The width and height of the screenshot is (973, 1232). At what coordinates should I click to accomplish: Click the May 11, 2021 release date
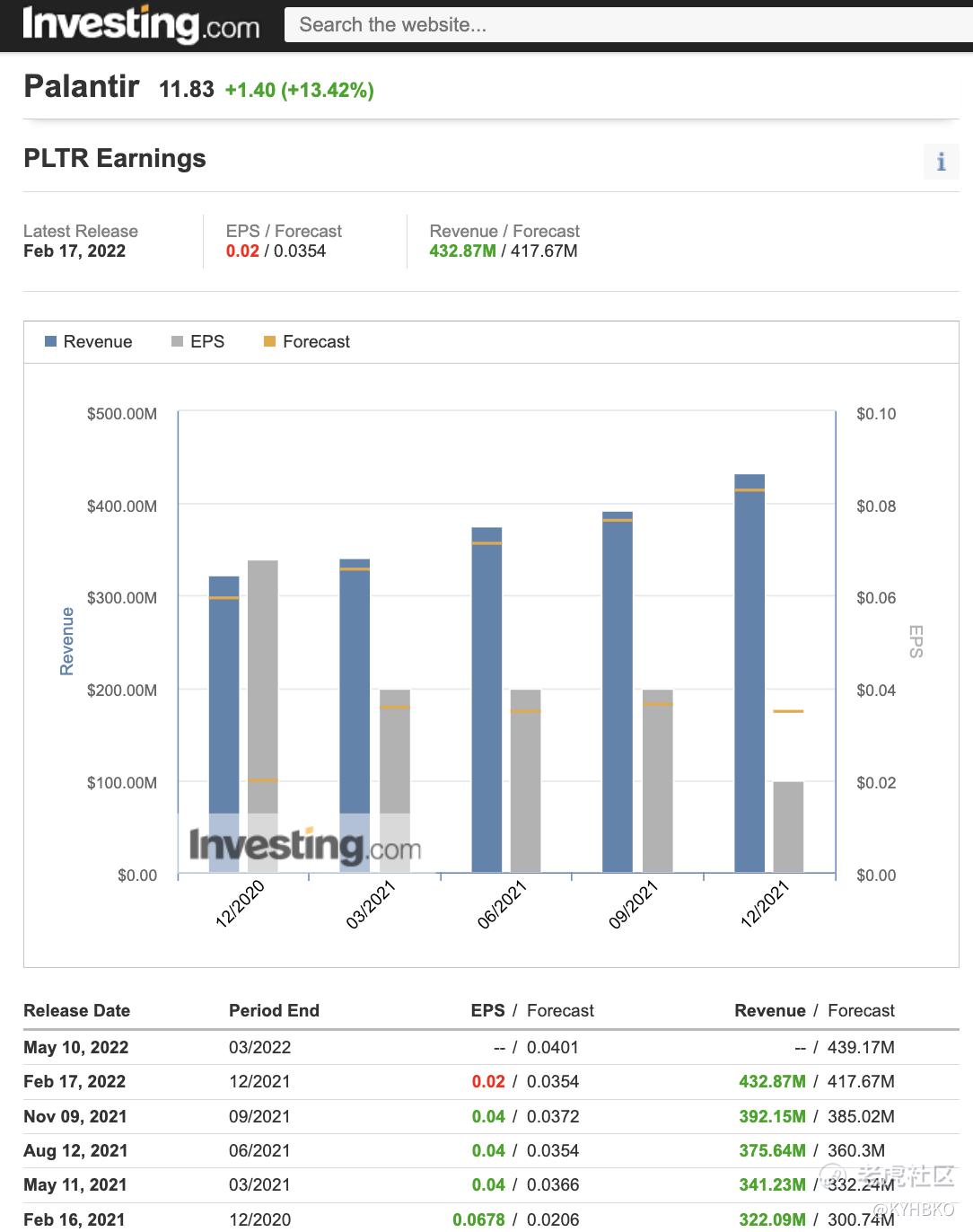(75, 1184)
